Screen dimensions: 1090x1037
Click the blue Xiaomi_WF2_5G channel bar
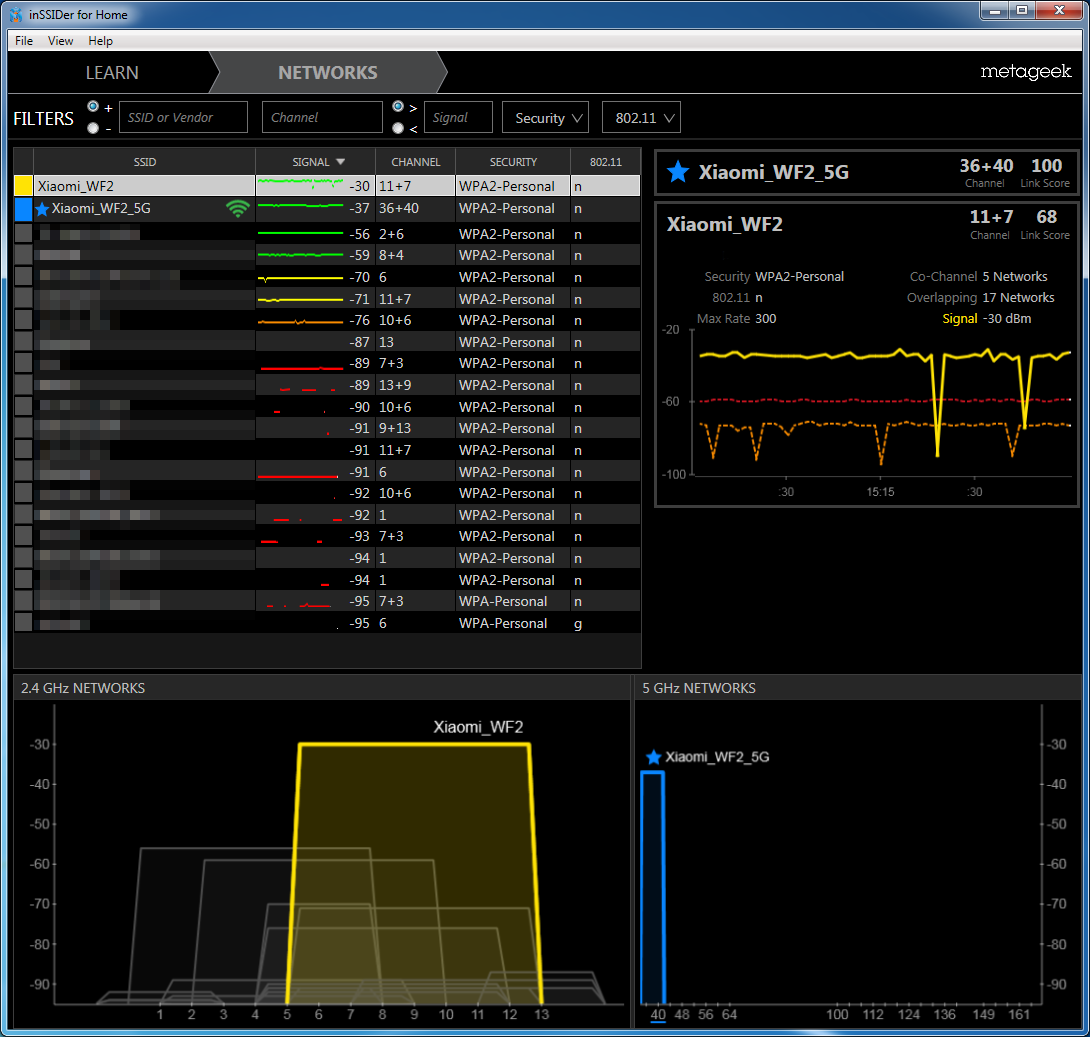click(653, 888)
